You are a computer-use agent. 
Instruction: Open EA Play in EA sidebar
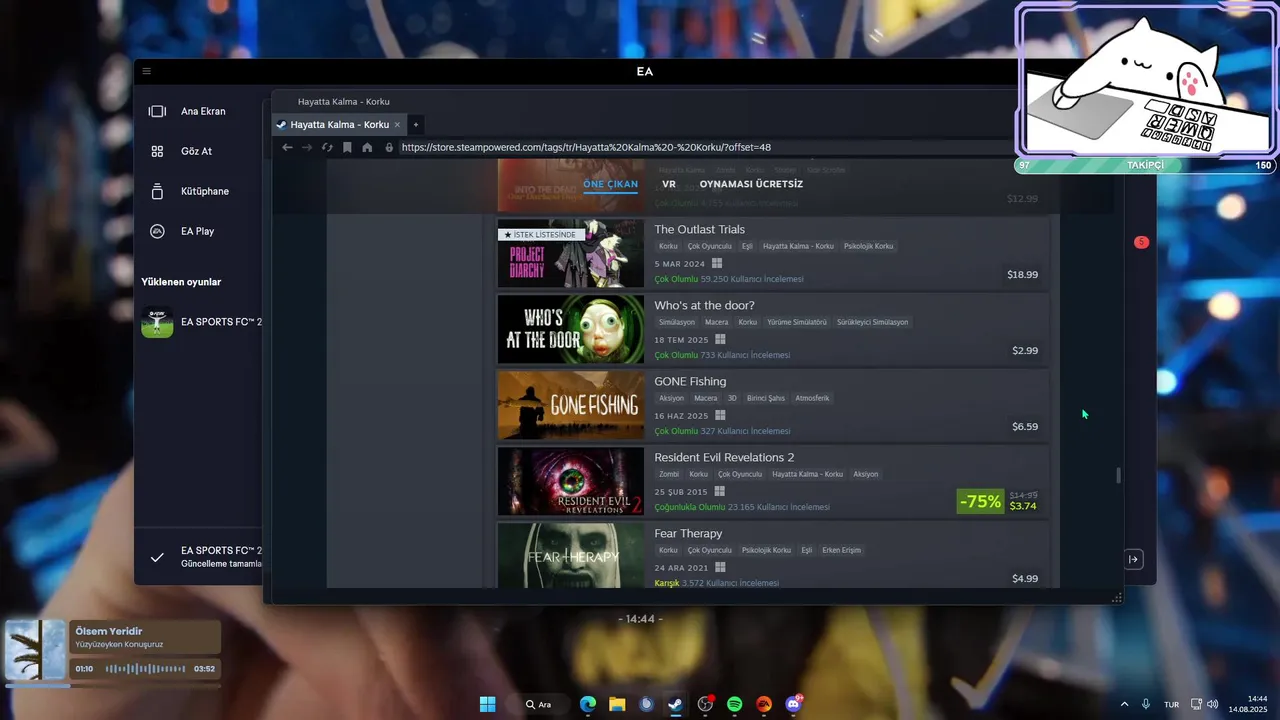pos(197,231)
